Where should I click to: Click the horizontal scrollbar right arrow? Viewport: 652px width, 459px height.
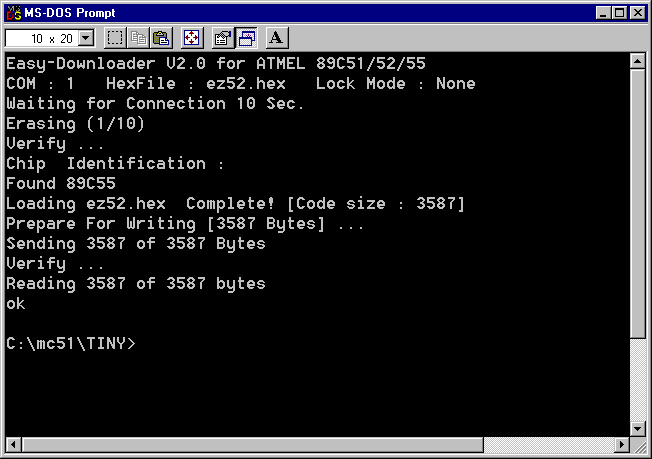622,444
